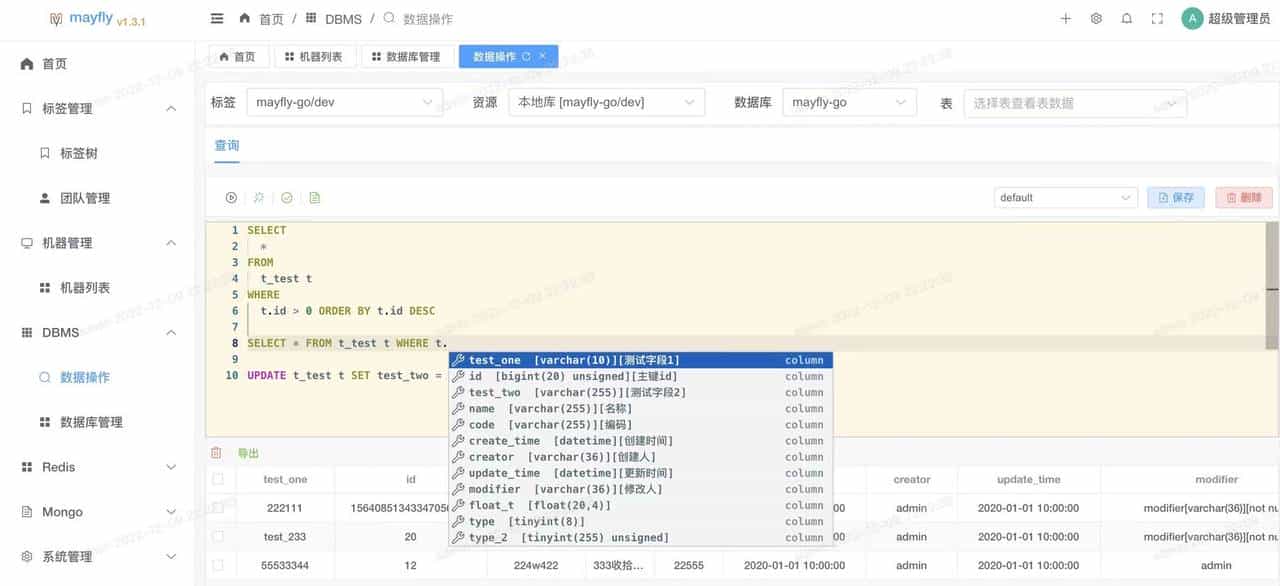Expand the default dropdown near 保存
Screen dimensions: 1280x586
tap(1065, 197)
